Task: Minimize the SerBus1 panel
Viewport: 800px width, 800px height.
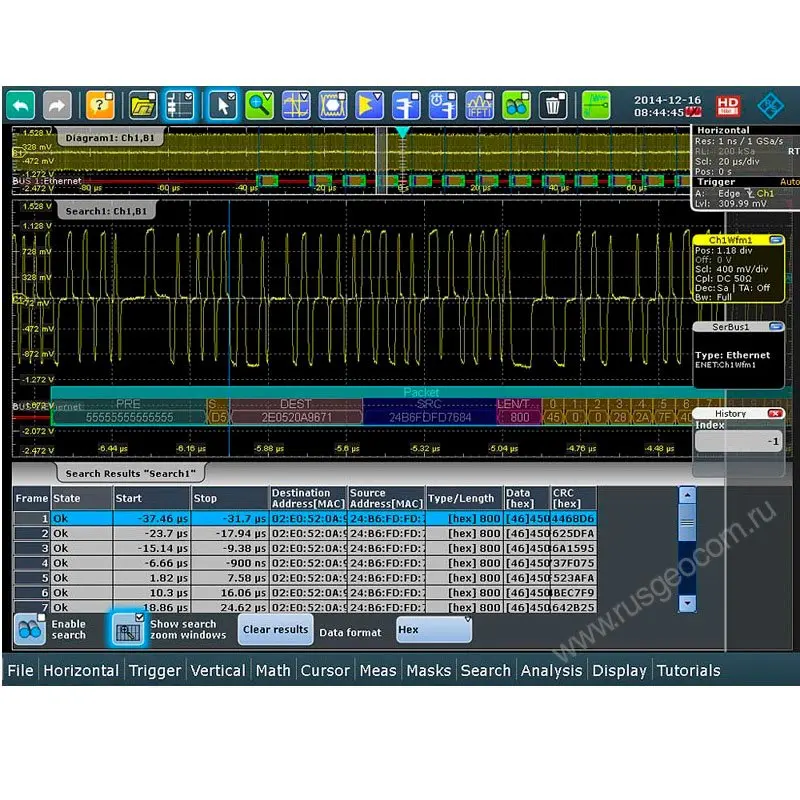Action: tap(776, 327)
